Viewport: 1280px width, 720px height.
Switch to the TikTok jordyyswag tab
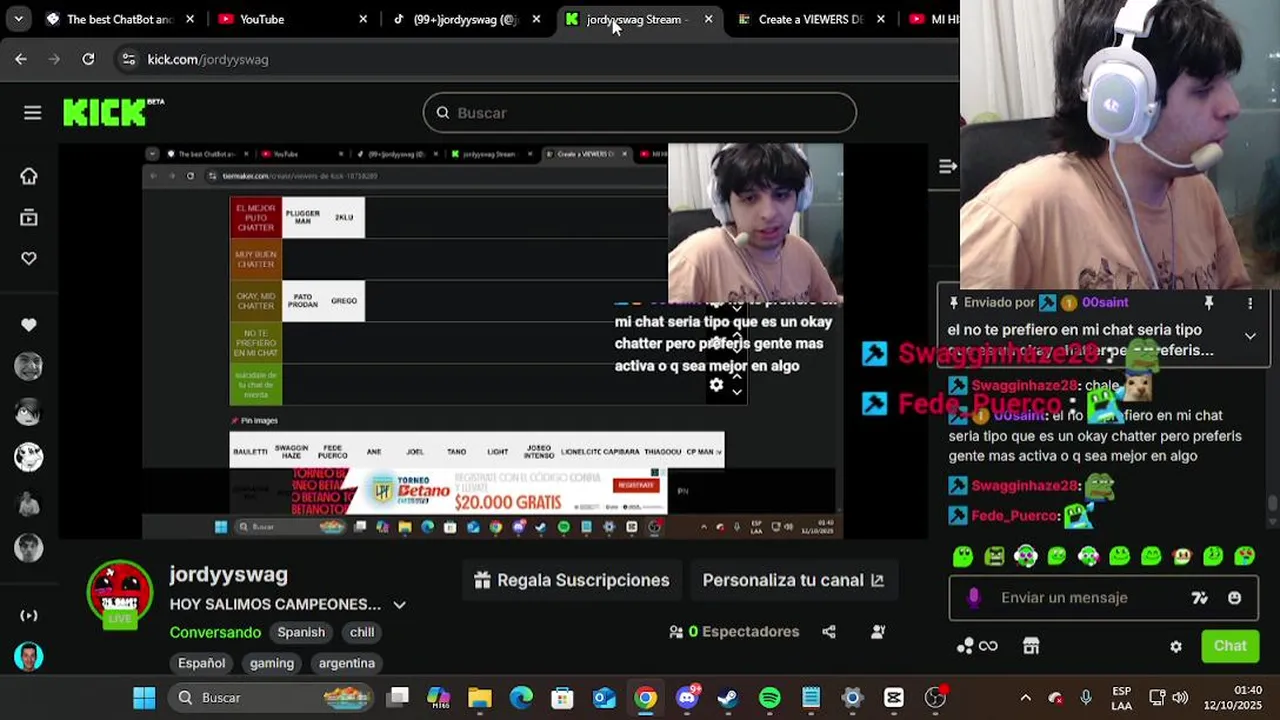(x=466, y=19)
